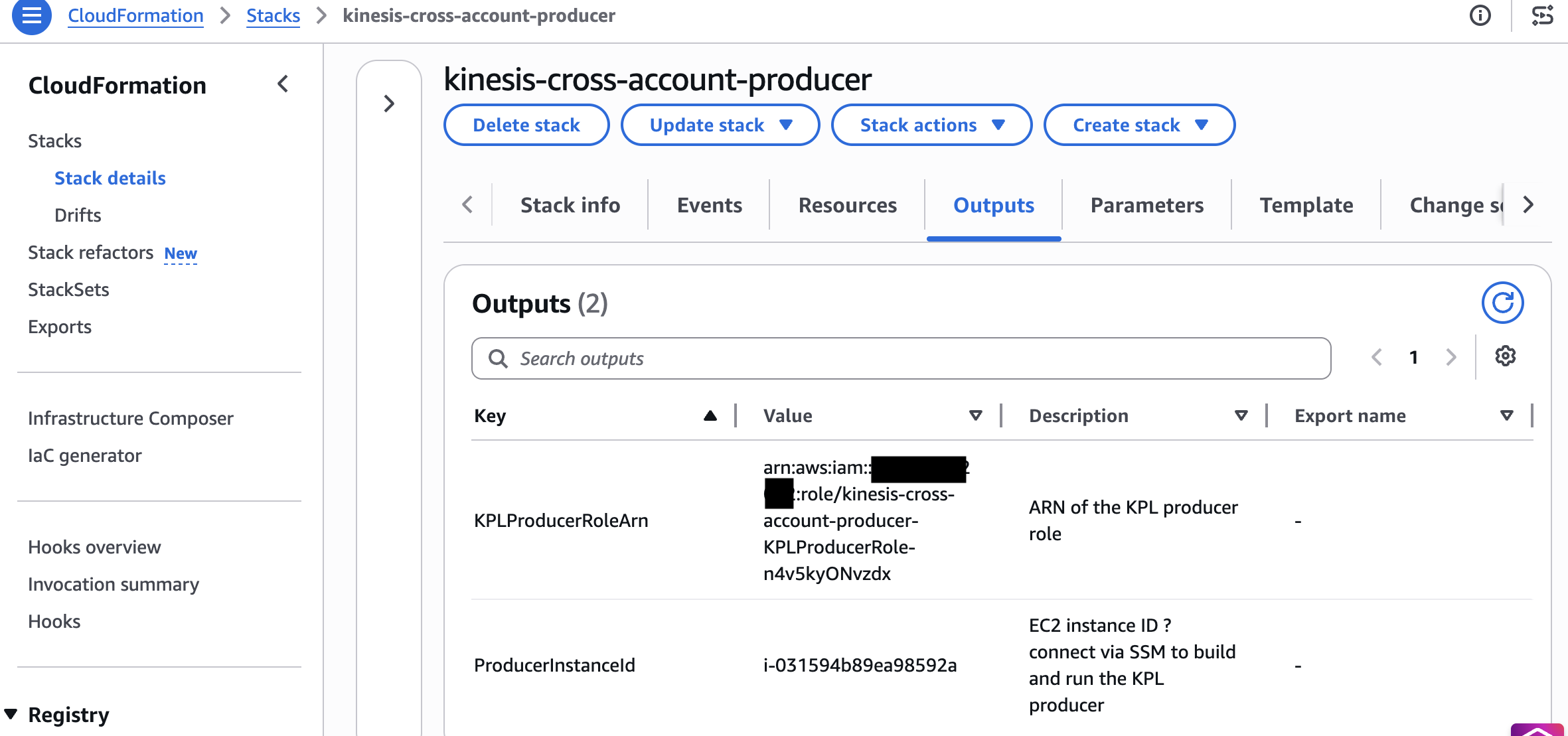Click the info icon in top bar

coord(1480,16)
